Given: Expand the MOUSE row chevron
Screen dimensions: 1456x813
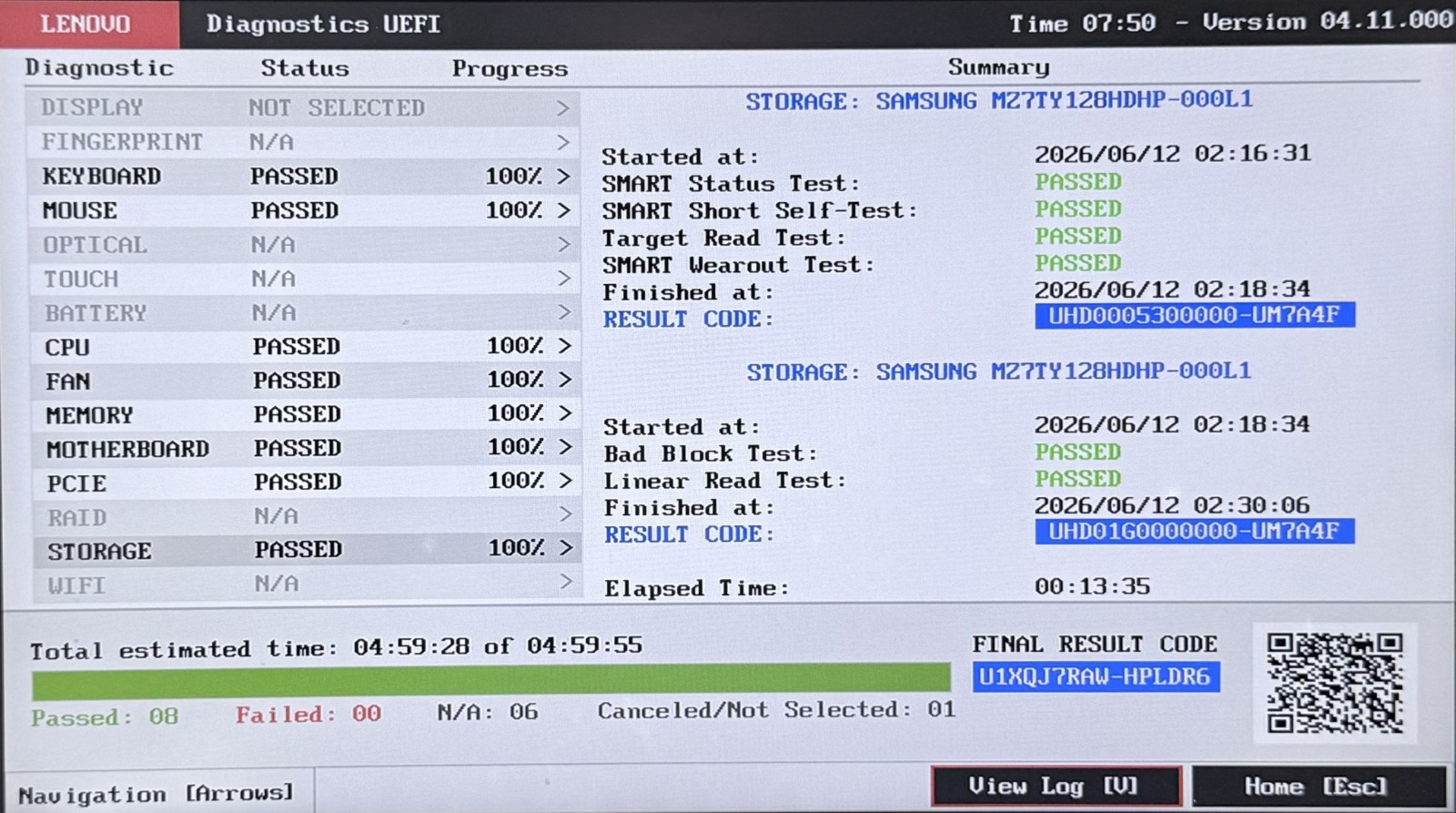Looking at the screenshot, I should tap(564, 210).
